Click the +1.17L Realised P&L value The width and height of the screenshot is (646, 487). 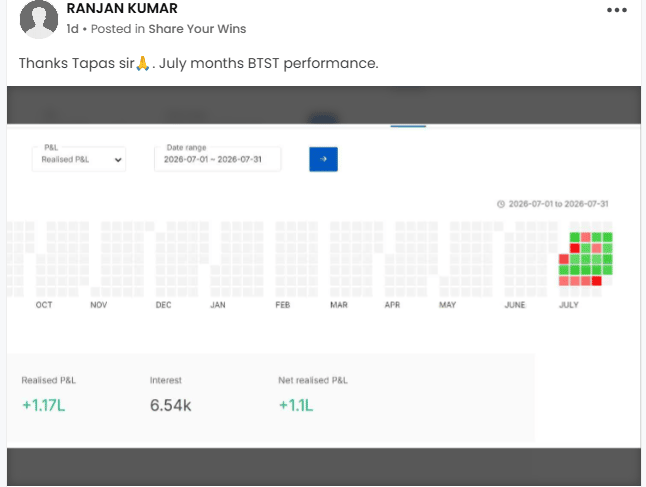click(x=43, y=405)
